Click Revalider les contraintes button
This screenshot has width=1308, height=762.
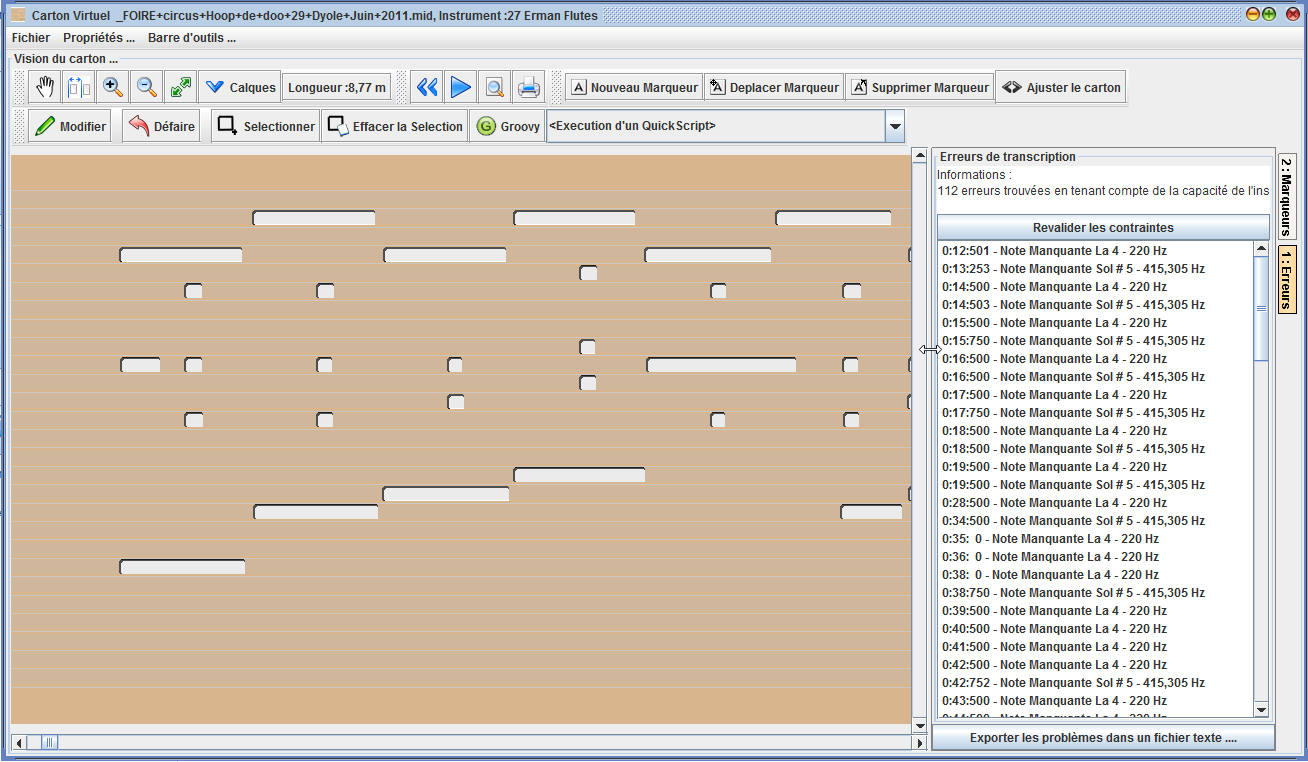click(x=1102, y=227)
